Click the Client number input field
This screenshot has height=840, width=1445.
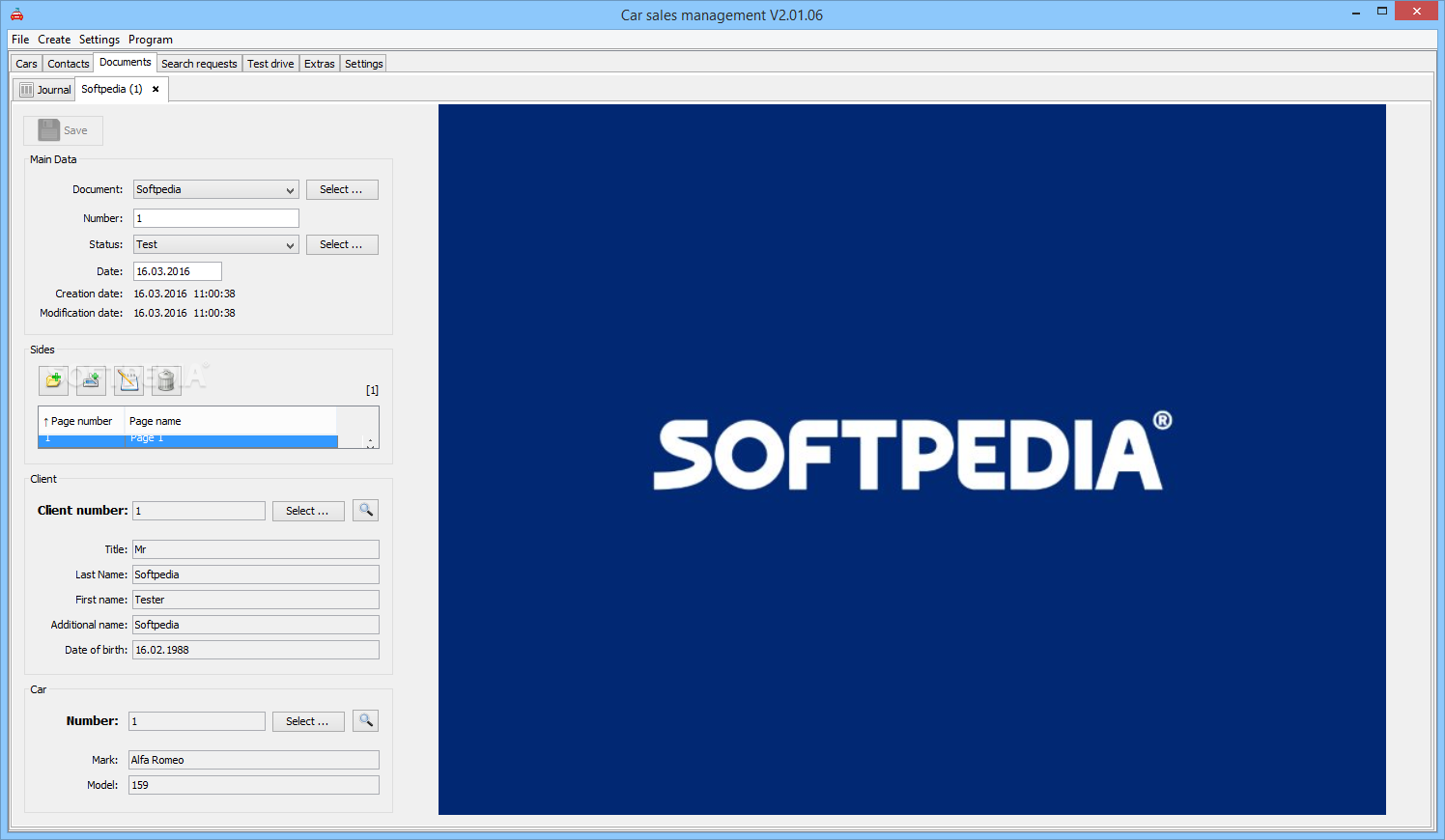pyautogui.click(x=199, y=511)
